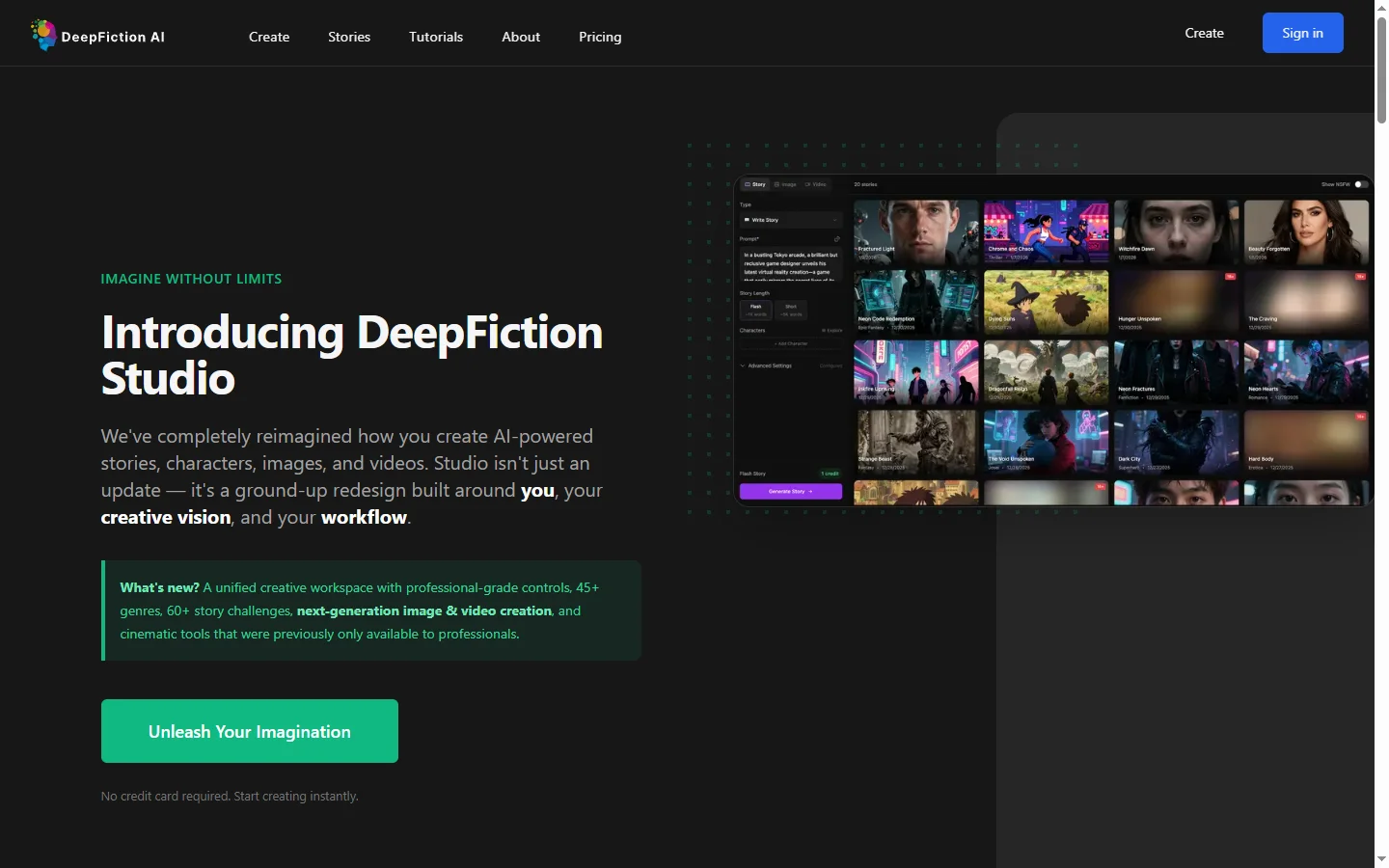Go to the Stories page
The image size is (1389, 868).
[349, 37]
